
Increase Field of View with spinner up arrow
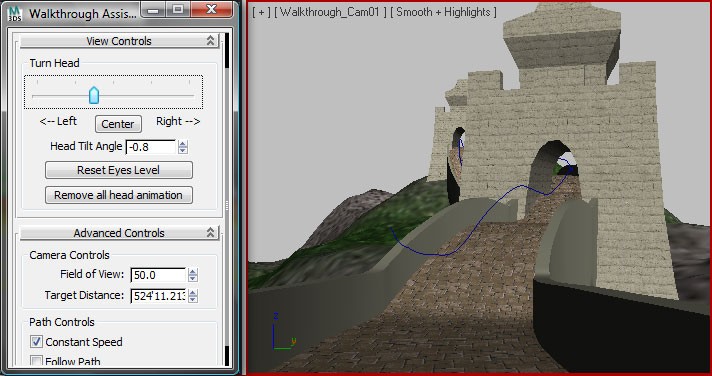pyautogui.click(x=193, y=272)
